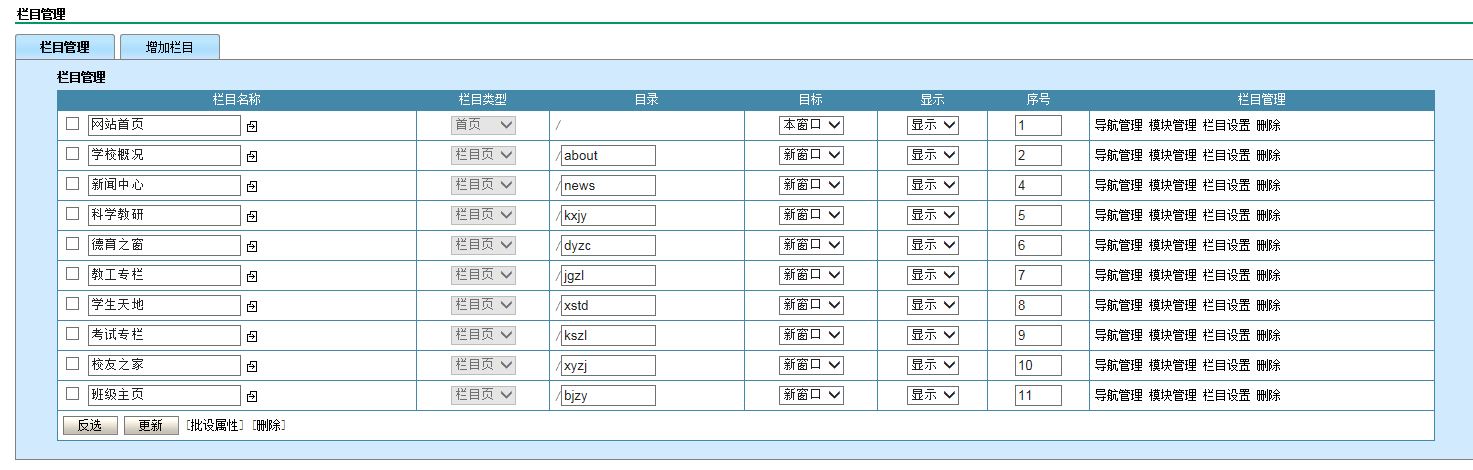Expand the 显示 dropdown for 新闻中心
The image size is (1473, 470).
click(933, 185)
